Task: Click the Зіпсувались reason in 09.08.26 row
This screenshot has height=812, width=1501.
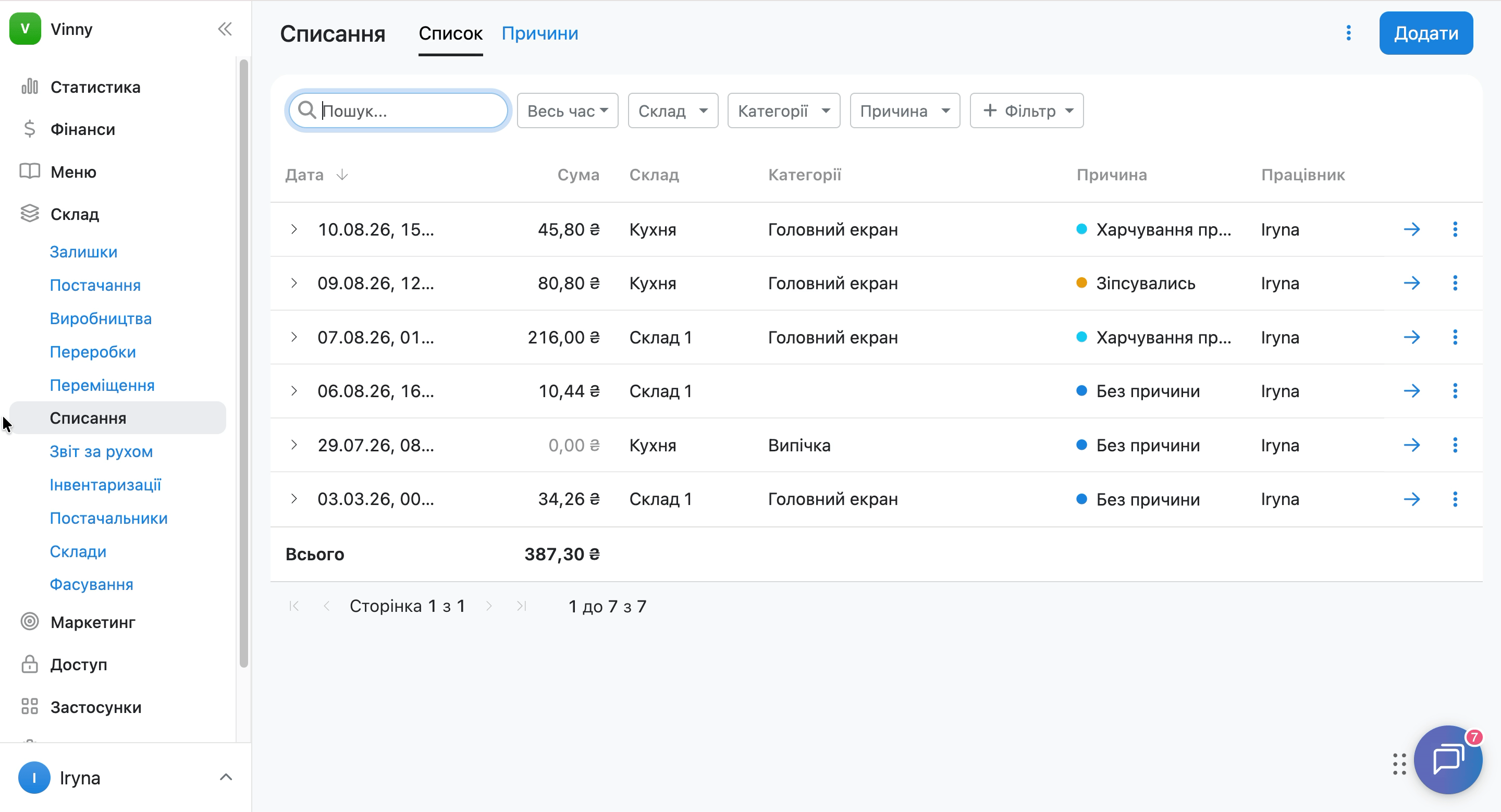Action: click(1146, 283)
